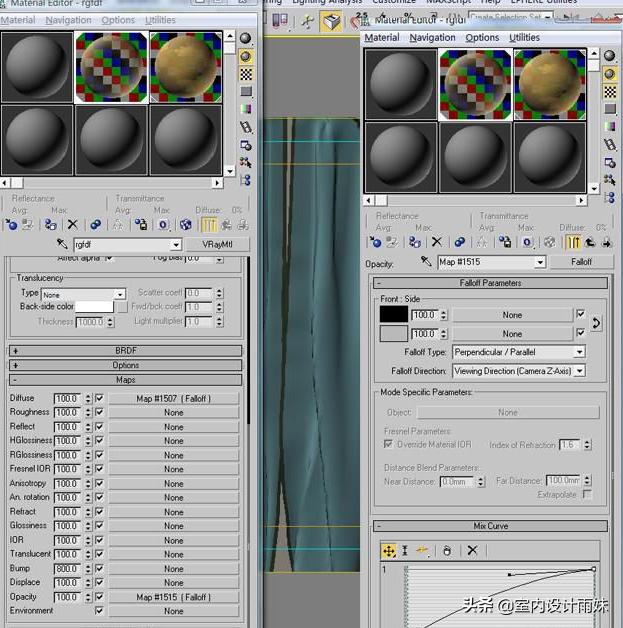Select Move tool in Mix Curve toolbar
Image resolution: width=623 pixels, height=628 pixels.
pyautogui.click(x=389, y=551)
